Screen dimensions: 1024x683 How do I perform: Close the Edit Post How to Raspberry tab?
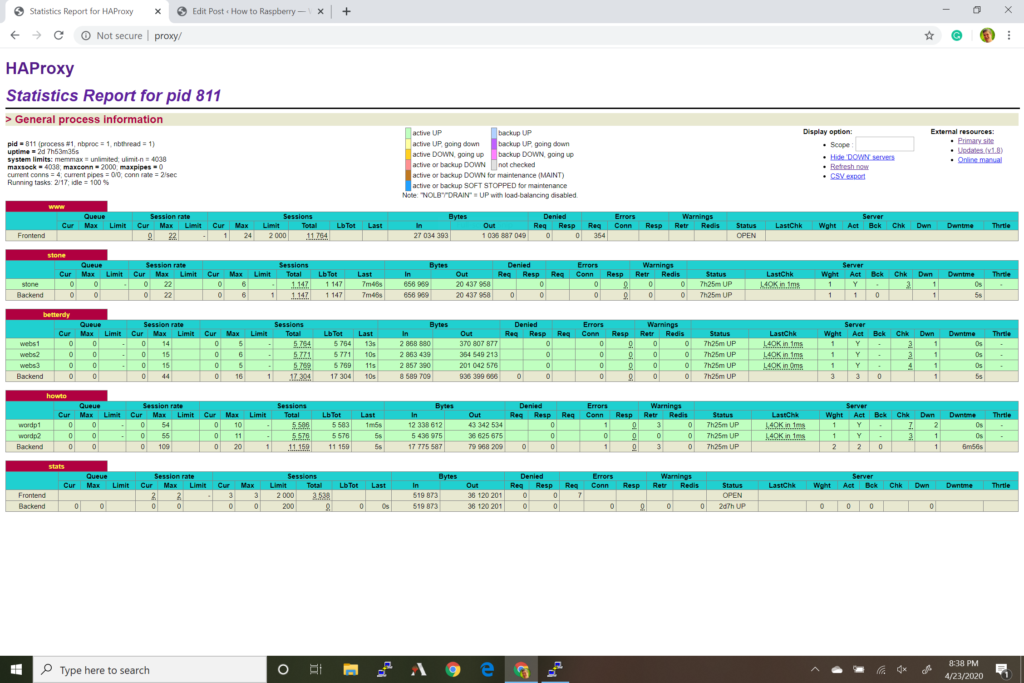point(320,11)
